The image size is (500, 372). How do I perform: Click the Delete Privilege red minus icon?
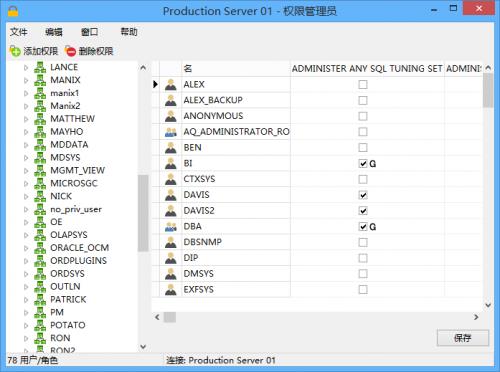(70, 51)
